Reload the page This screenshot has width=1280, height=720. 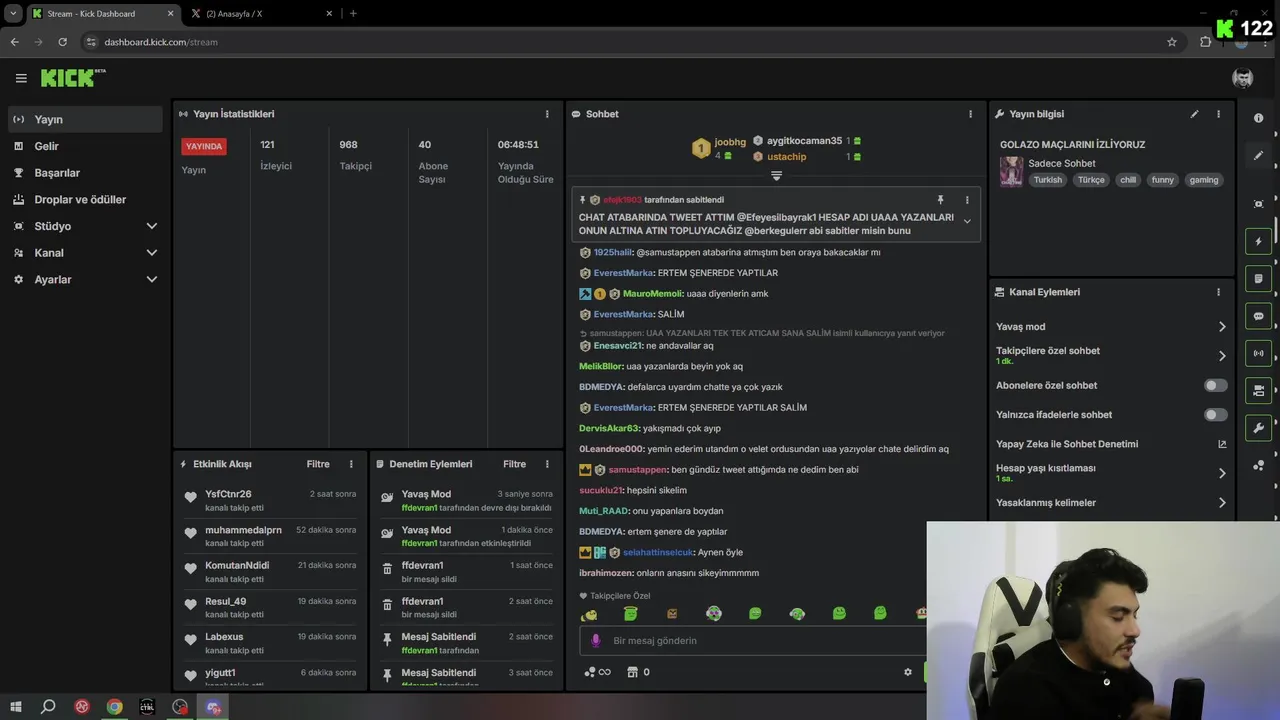click(62, 42)
